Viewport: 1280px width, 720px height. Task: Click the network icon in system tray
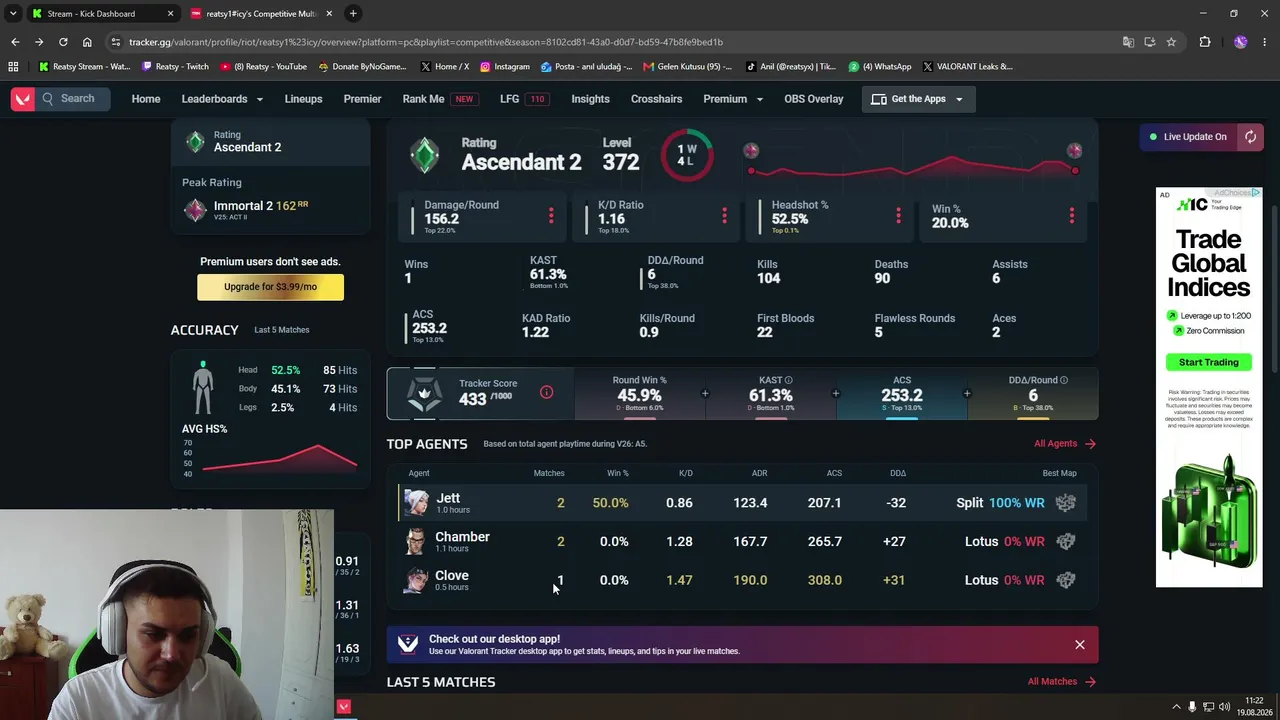click(1208, 707)
